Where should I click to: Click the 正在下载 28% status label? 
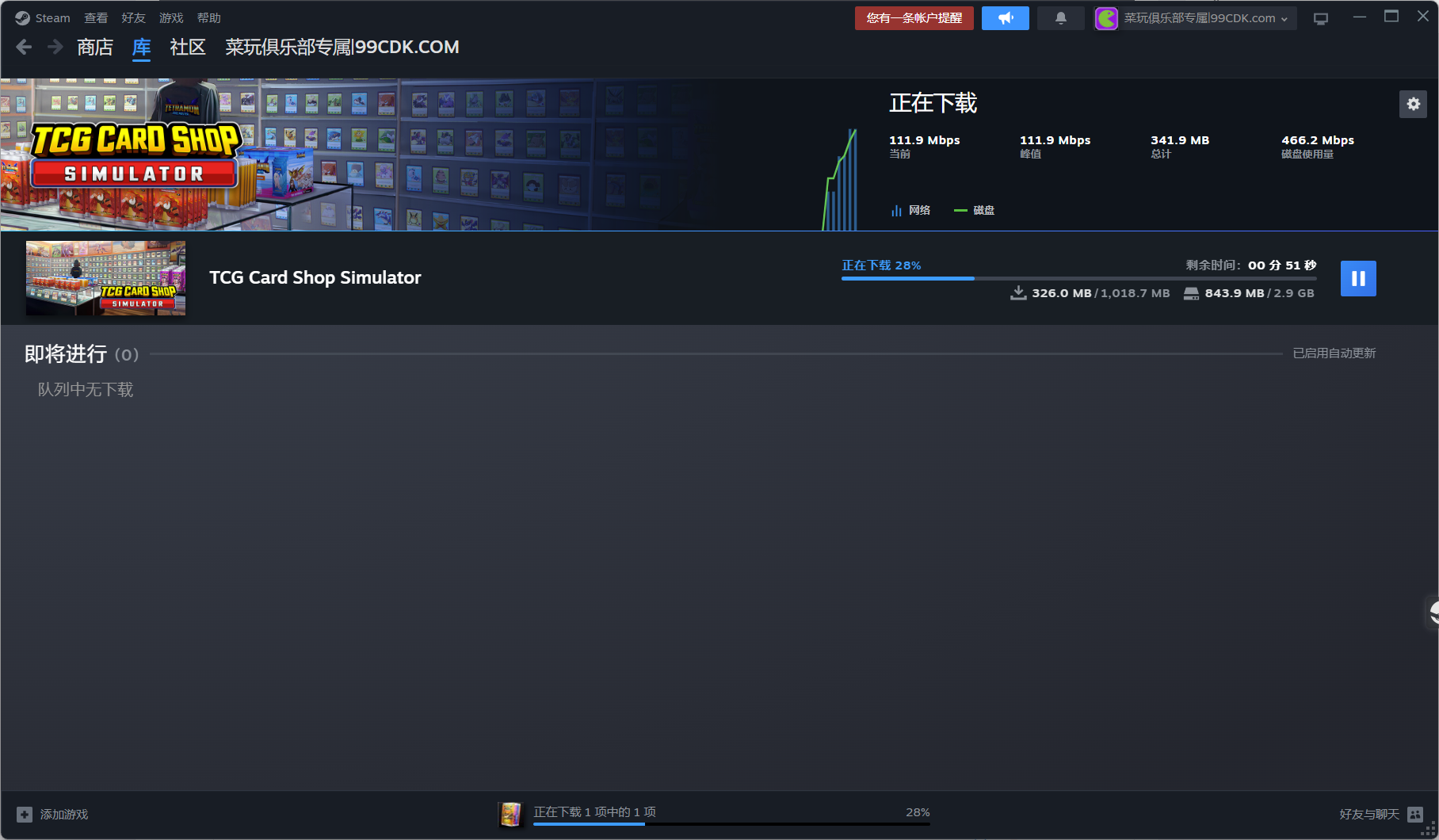(x=881, y=265)
